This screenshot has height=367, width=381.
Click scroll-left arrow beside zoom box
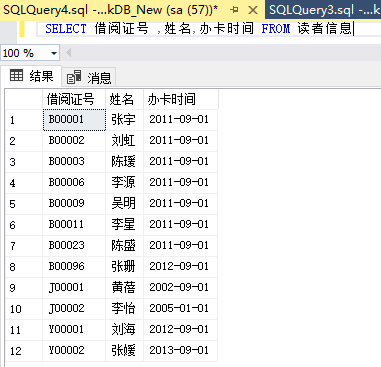click(x=69, y=53)
